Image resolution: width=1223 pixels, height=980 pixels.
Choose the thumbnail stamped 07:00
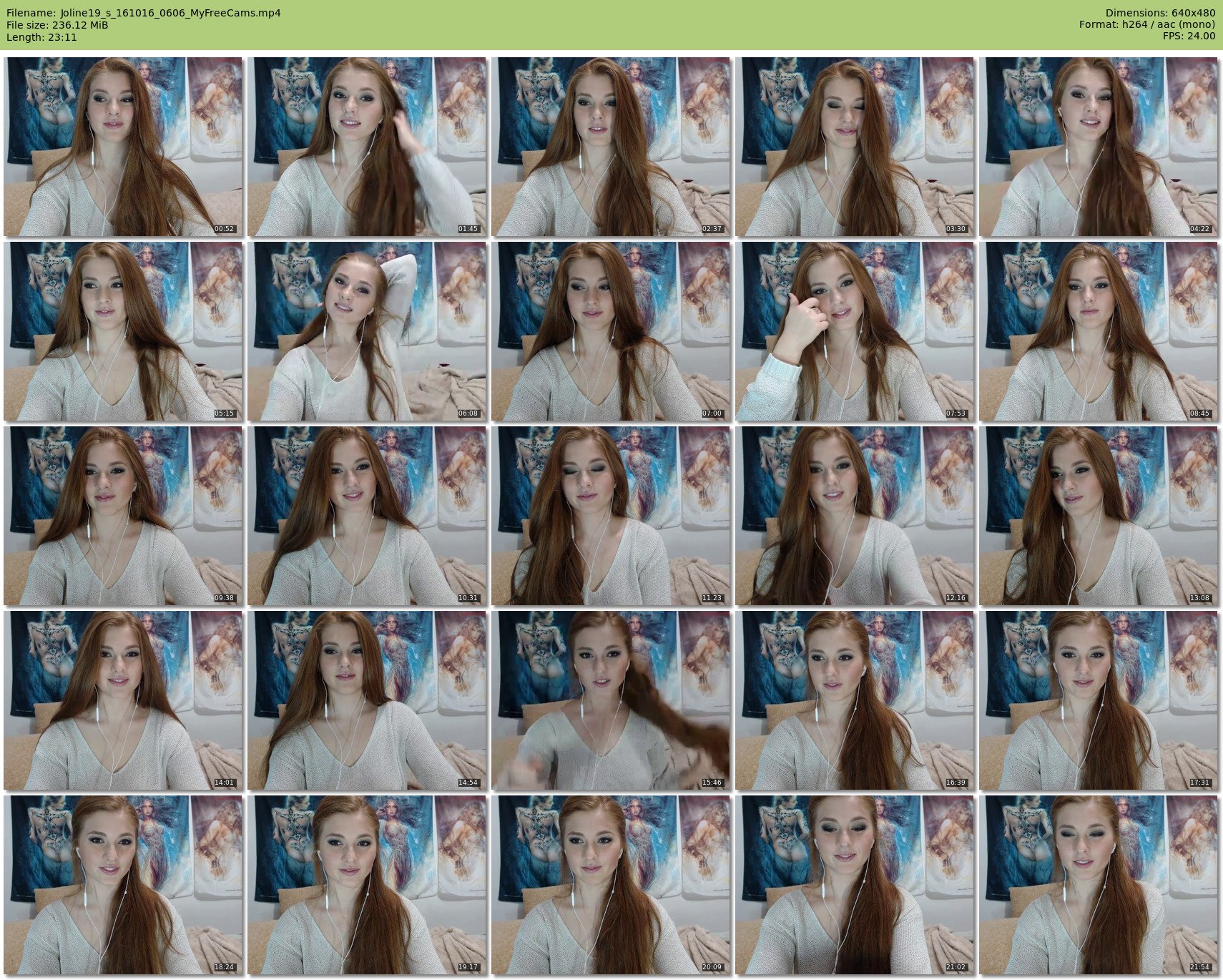coord(611,331)
